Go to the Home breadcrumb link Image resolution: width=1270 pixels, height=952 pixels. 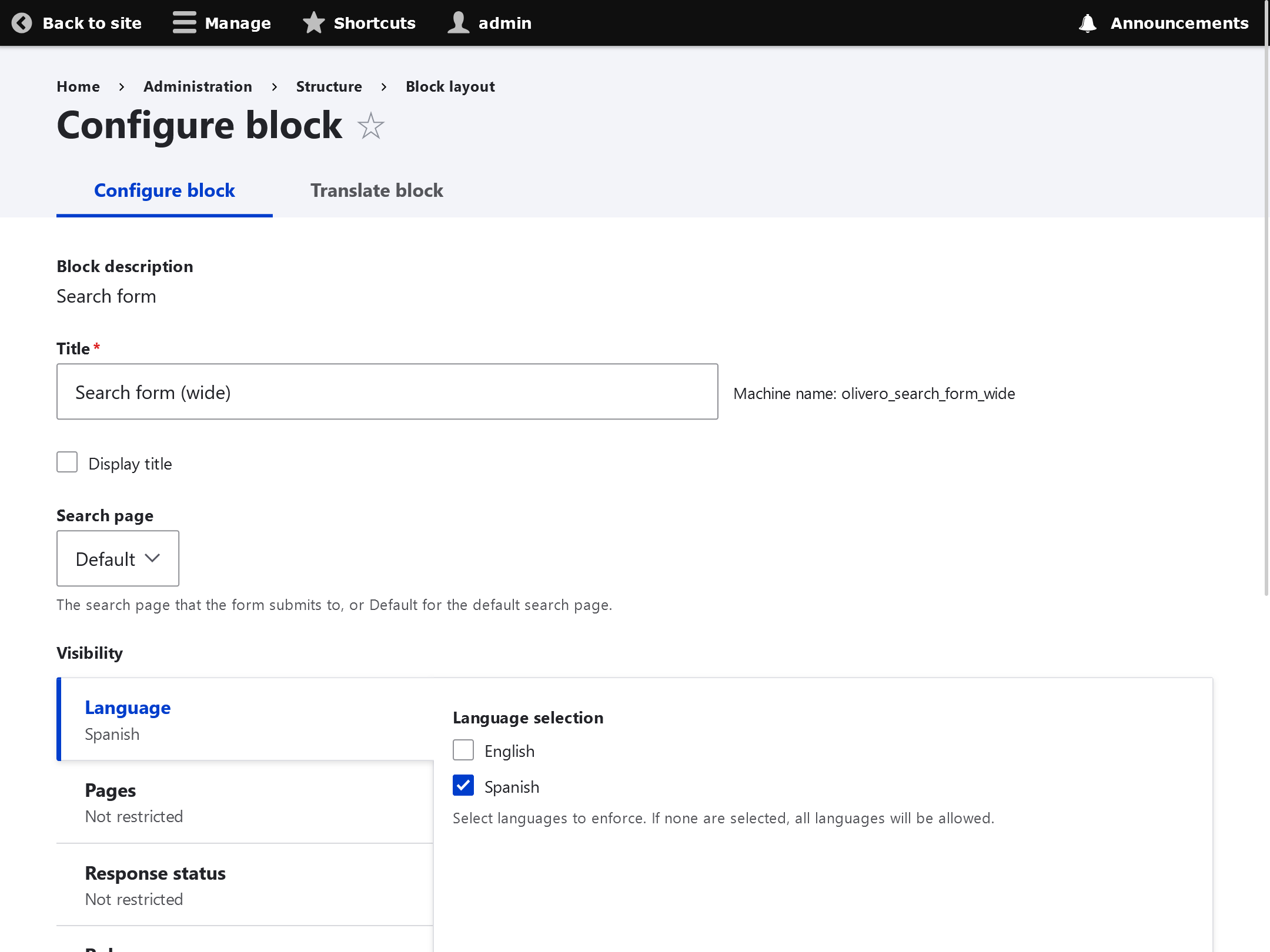pyautogui.click(x=78, y=86)
